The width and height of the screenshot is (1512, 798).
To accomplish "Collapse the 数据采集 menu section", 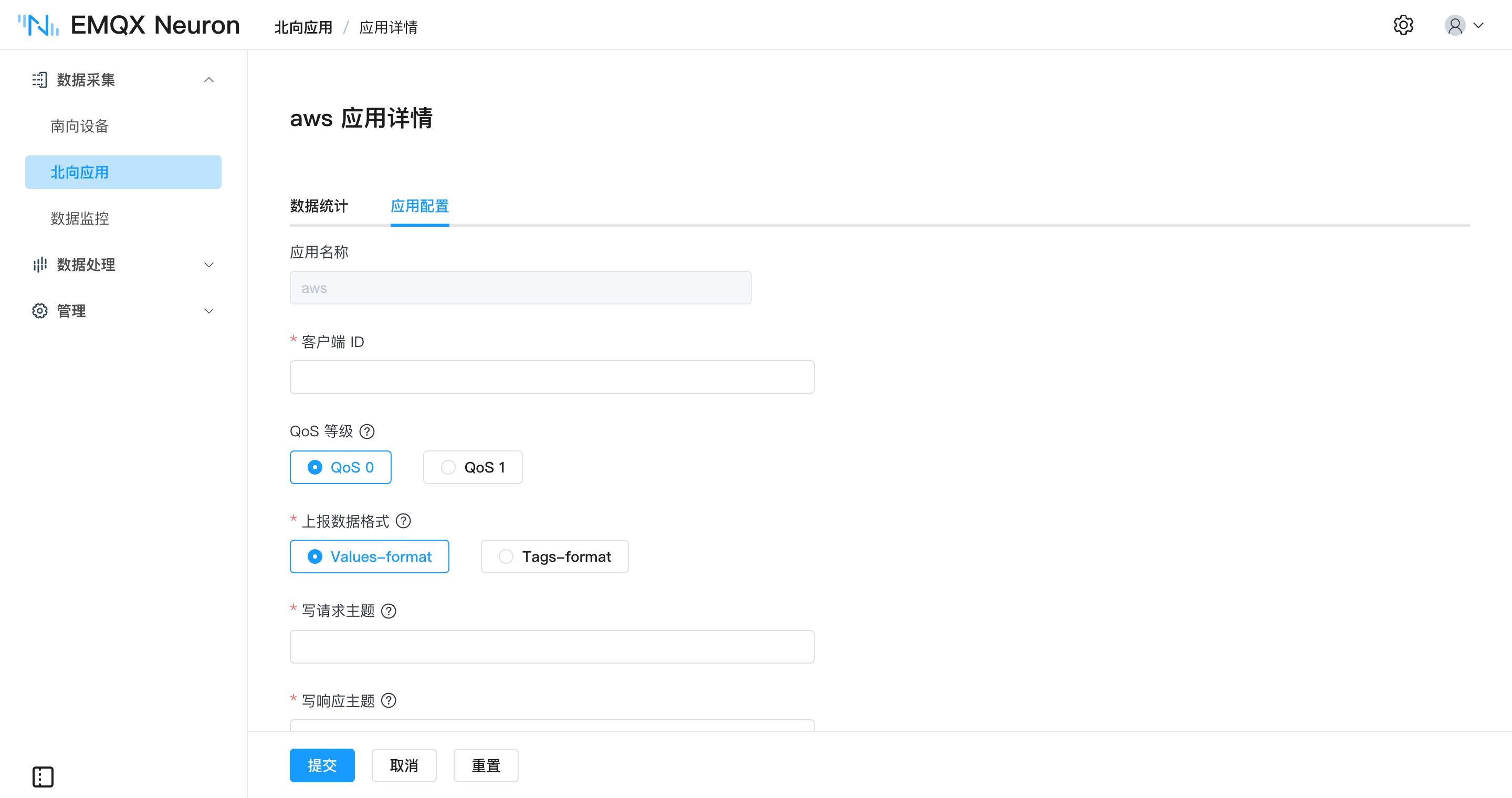I will click(208, 80).
